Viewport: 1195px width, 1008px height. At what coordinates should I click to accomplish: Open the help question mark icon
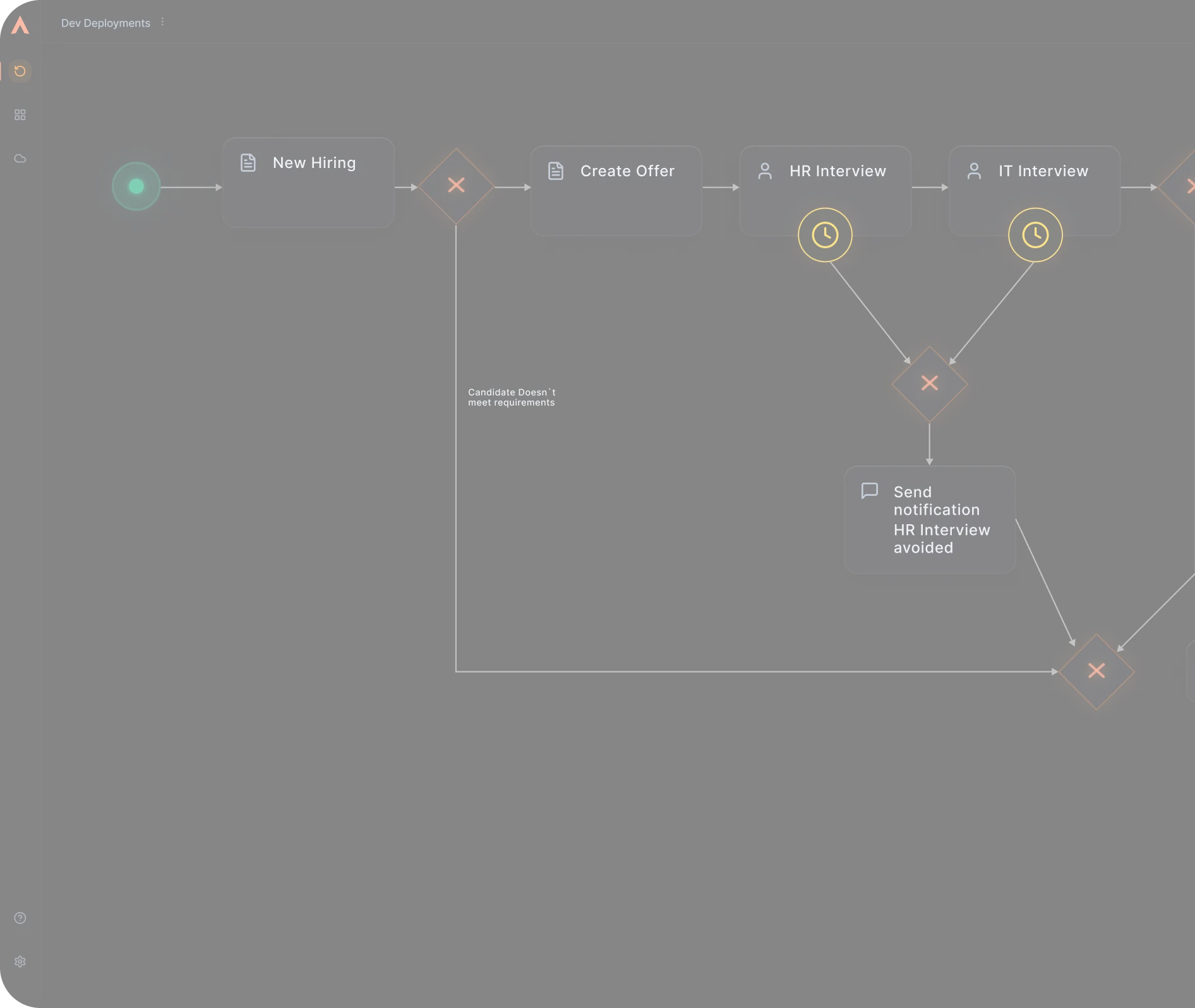20,918
